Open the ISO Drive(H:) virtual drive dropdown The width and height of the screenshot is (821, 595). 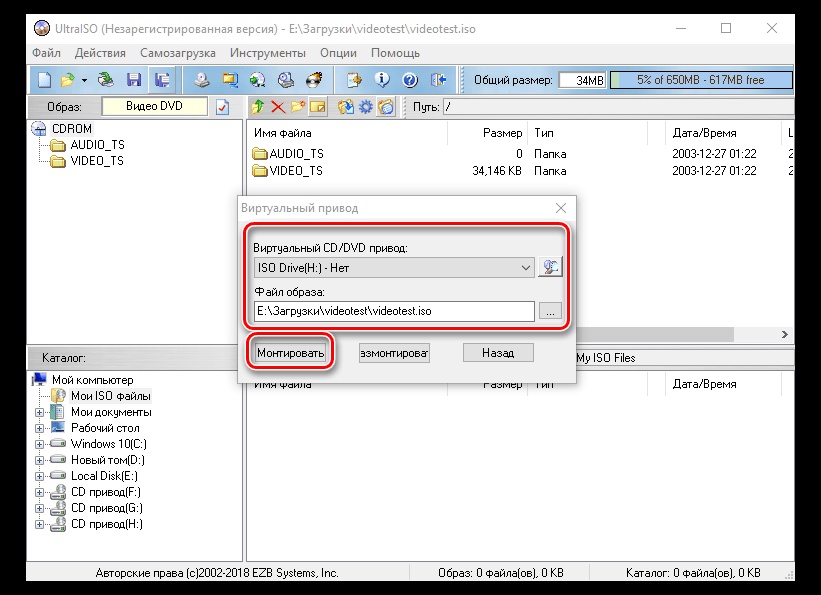[x=394, y=268]
